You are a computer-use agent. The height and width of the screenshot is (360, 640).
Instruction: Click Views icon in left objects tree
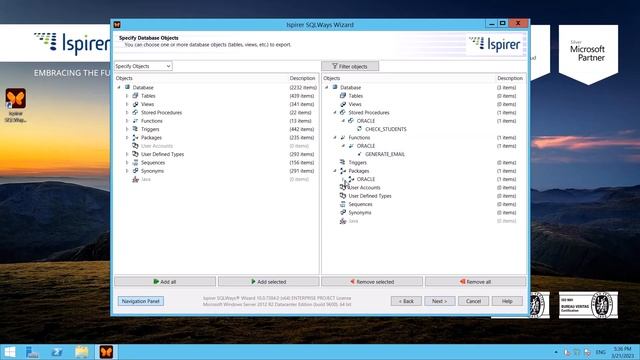click(x=136, y=104)
